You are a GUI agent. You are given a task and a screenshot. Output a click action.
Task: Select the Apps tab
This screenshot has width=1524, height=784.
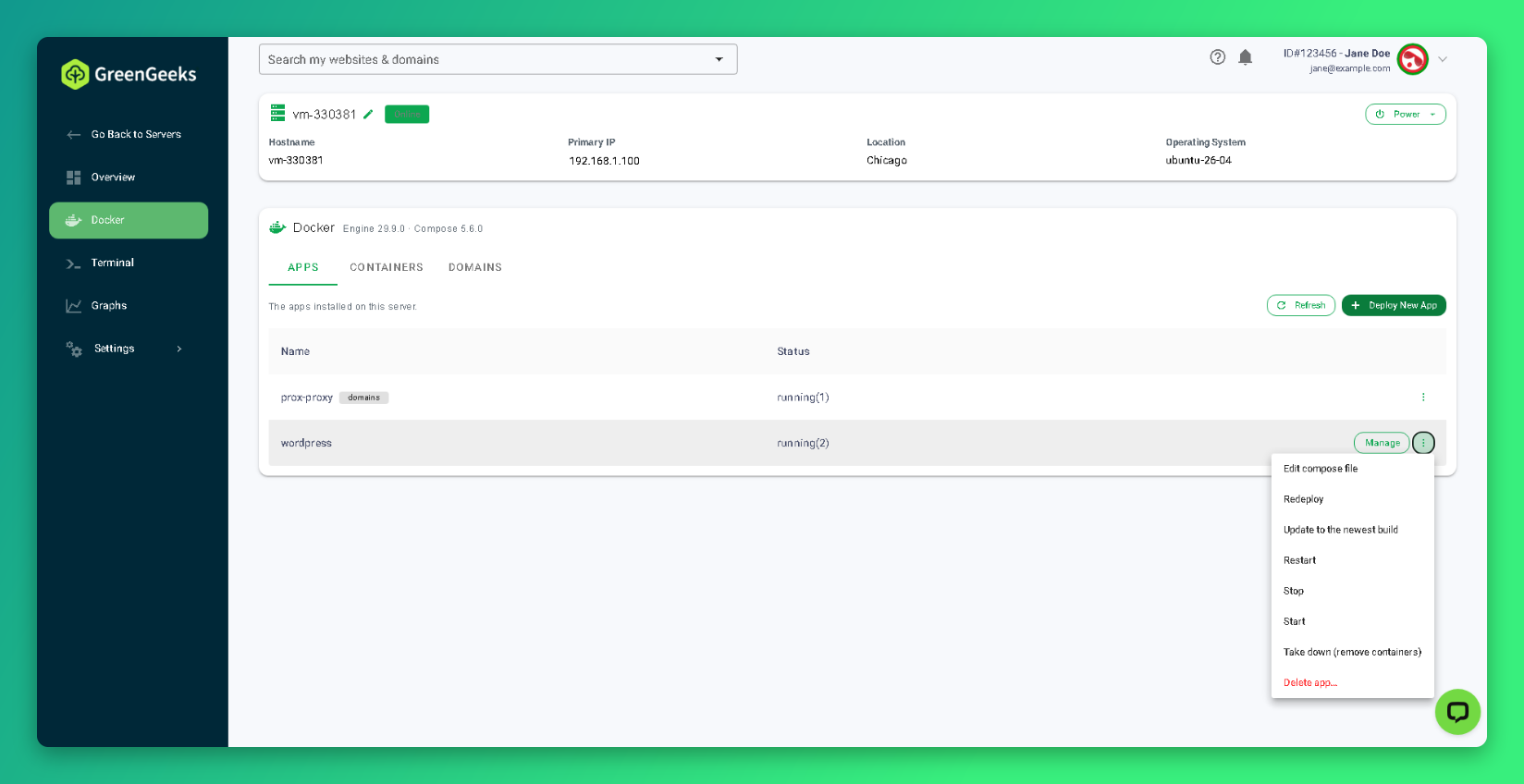click(303, 267)
